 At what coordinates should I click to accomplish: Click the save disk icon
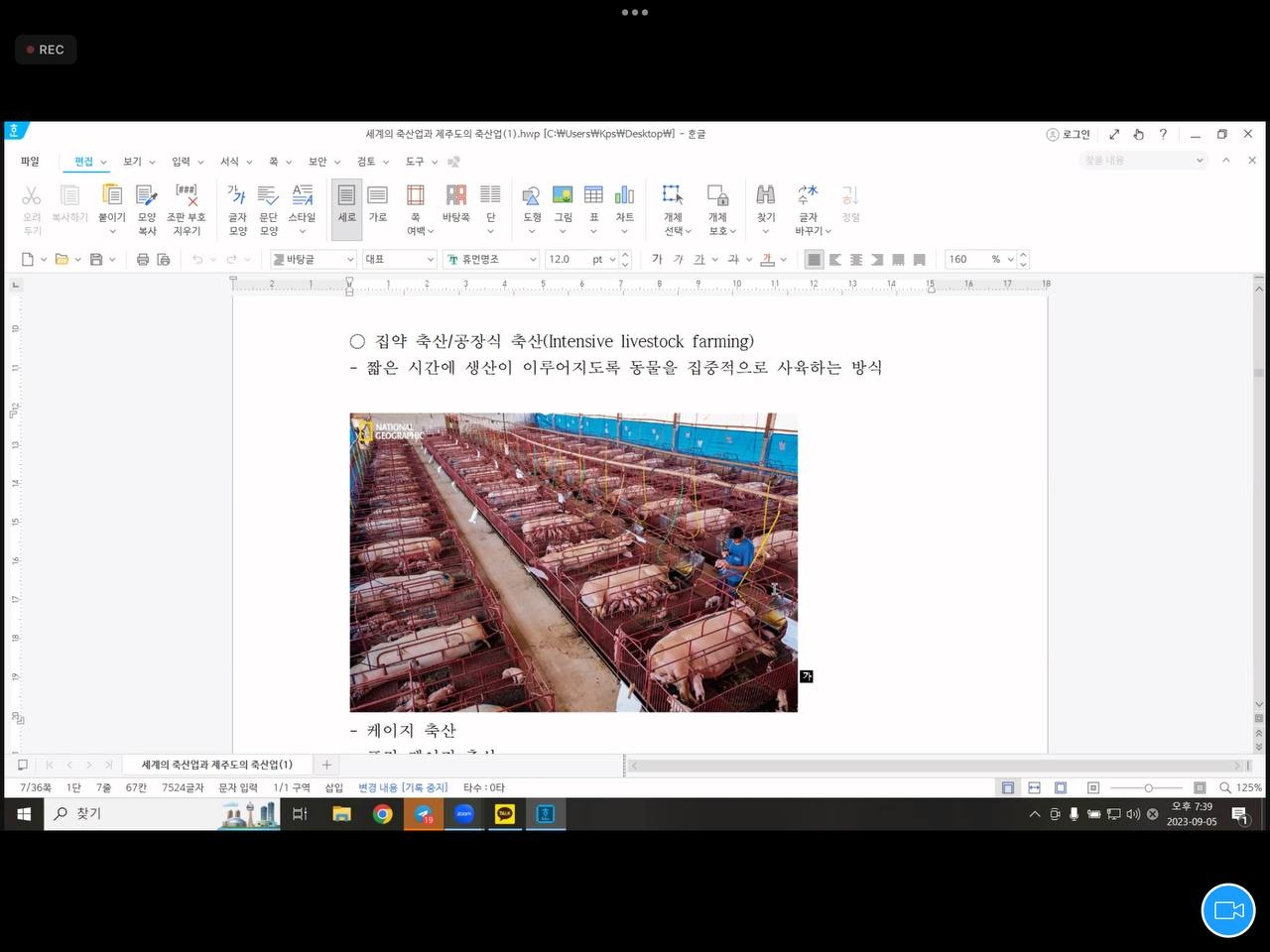click(x=96, y=260)
